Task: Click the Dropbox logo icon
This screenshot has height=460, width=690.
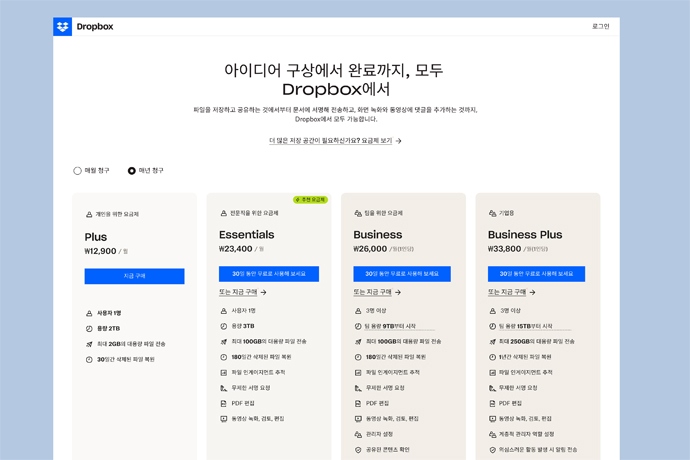Action: tap(62, 27)
